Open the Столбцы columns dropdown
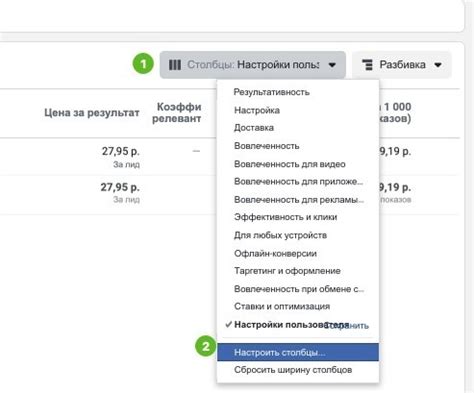 (x=252, y=65)
